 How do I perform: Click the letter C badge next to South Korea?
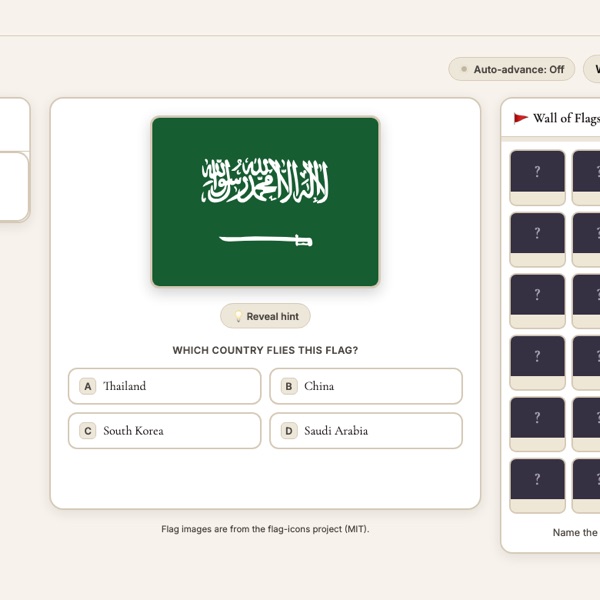click(88, 431)
